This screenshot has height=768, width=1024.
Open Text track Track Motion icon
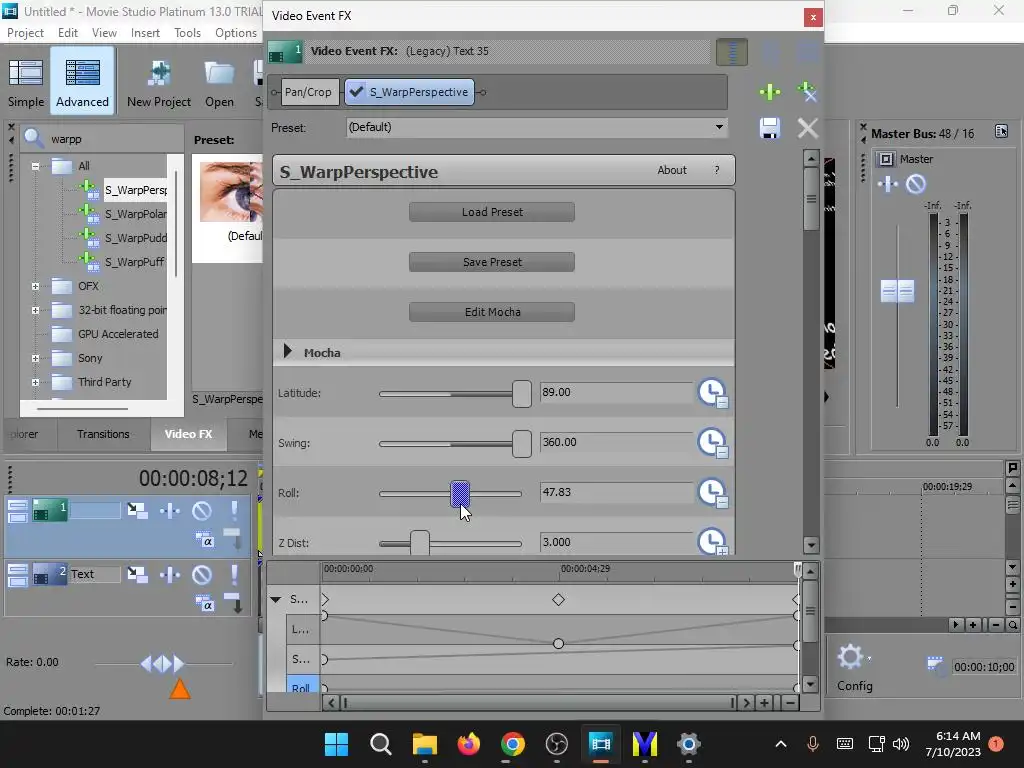coord(137,574)
